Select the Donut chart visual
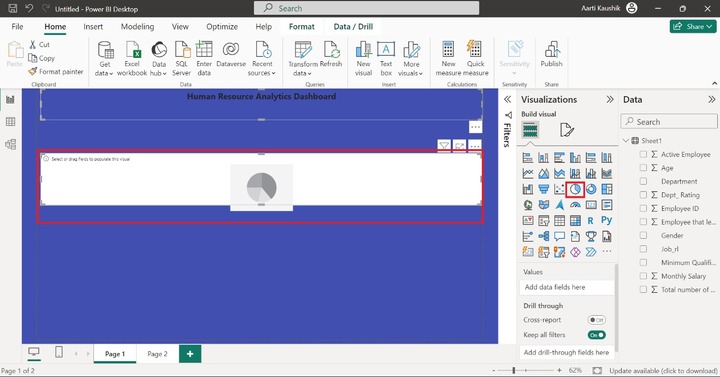The width and height of the screenshot is (720, 377). (x=591, y=189)
